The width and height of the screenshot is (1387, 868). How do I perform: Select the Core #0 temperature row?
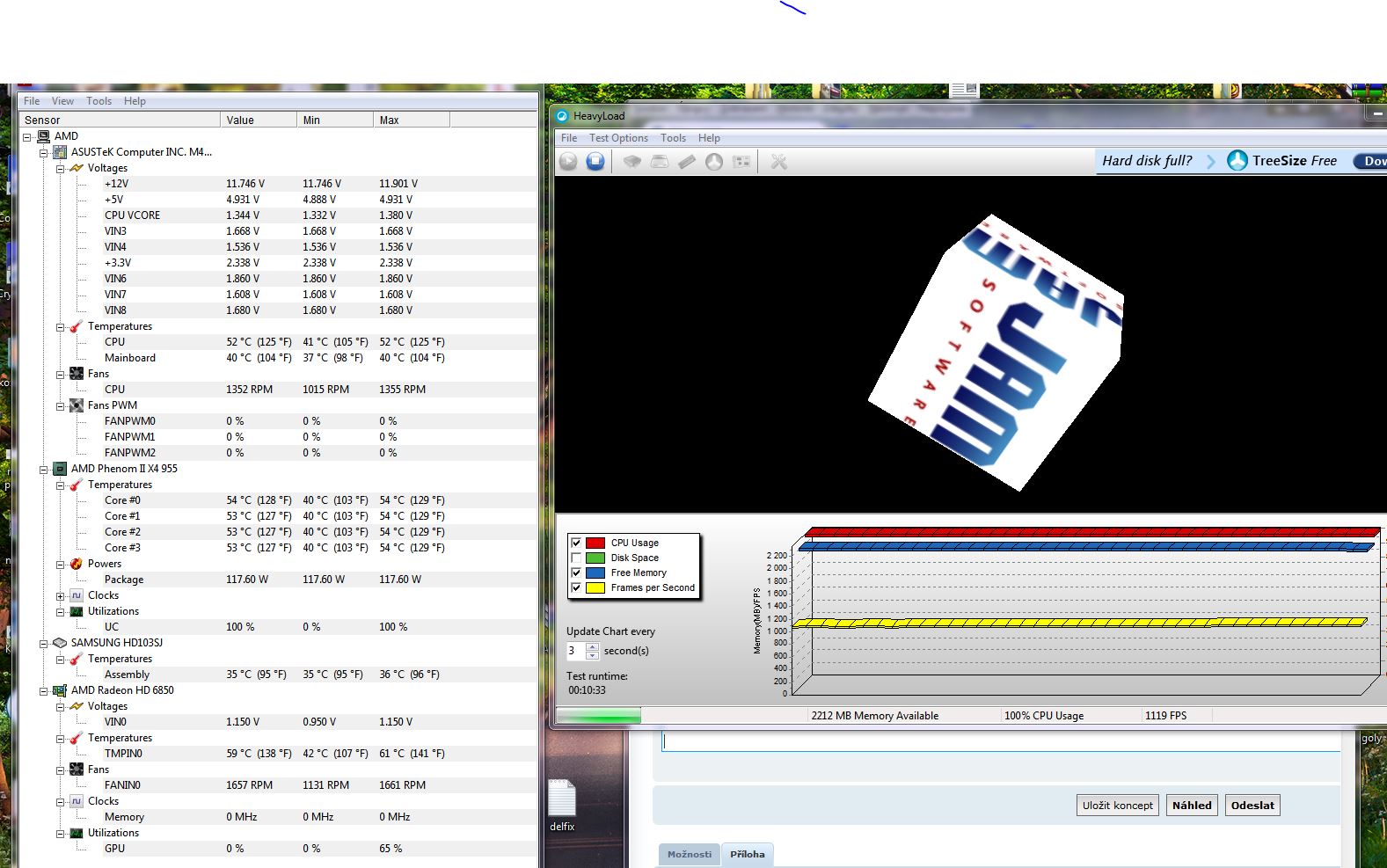(x=278, y=500)
